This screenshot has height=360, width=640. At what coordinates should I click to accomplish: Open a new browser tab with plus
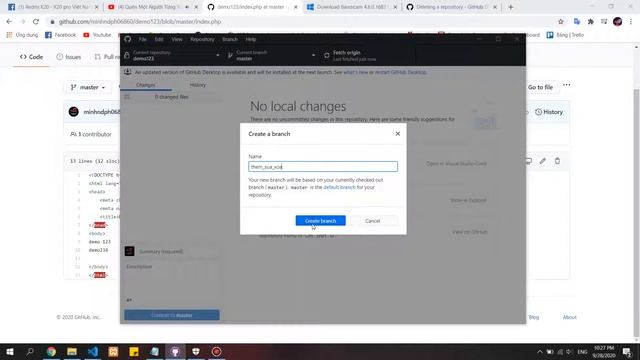(x=511, y=7)
